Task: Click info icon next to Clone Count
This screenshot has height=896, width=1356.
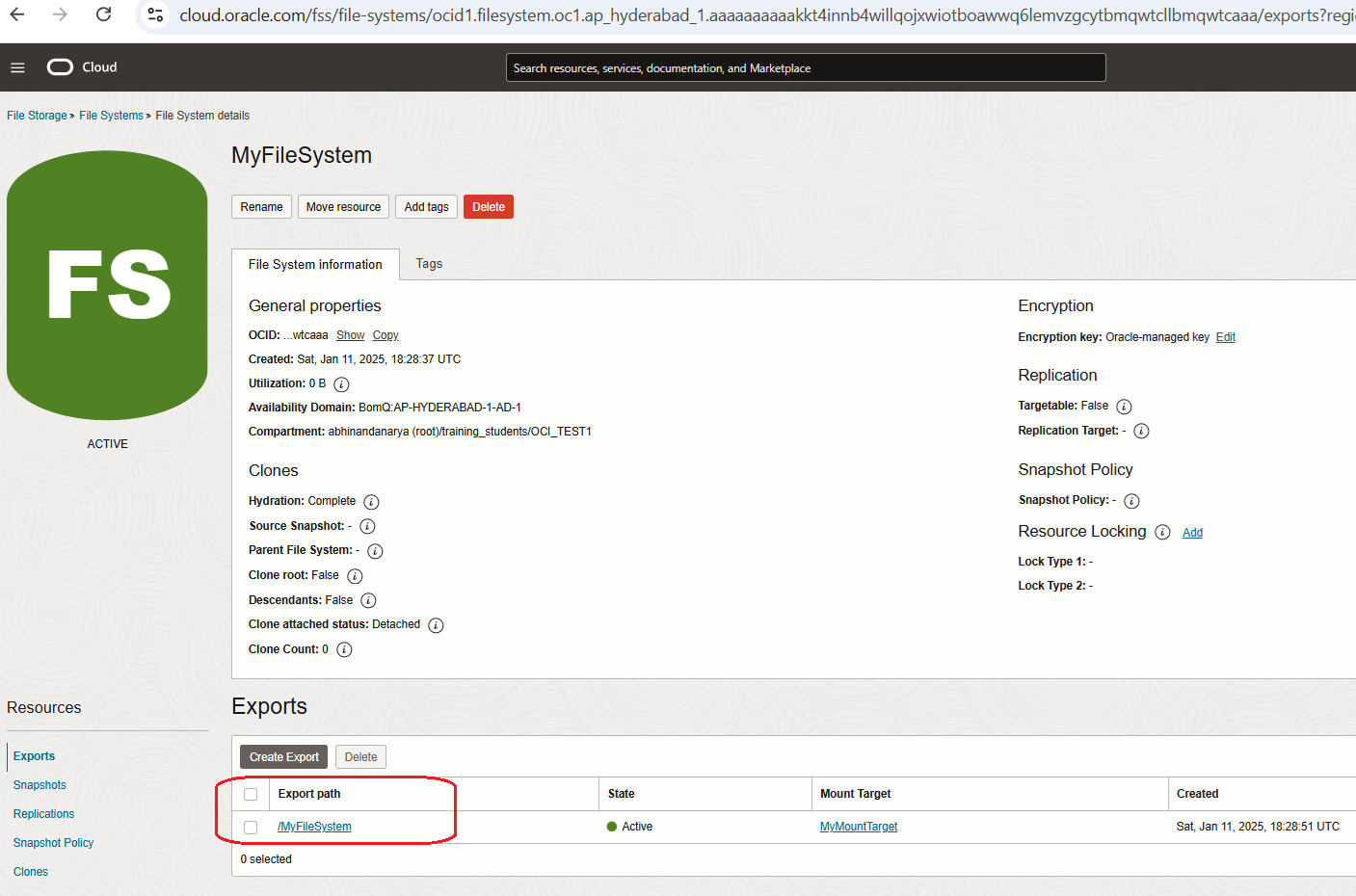Action: [x=344, y=650]
